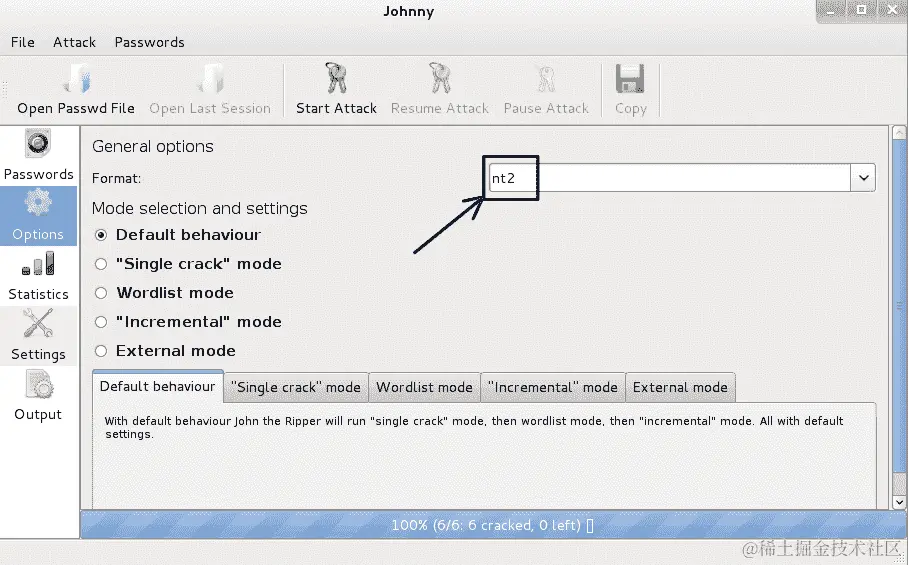The width and height of the screenshot is (908, 565).
Task: Open the Output sidebar panel
Action: pos(38,396)
